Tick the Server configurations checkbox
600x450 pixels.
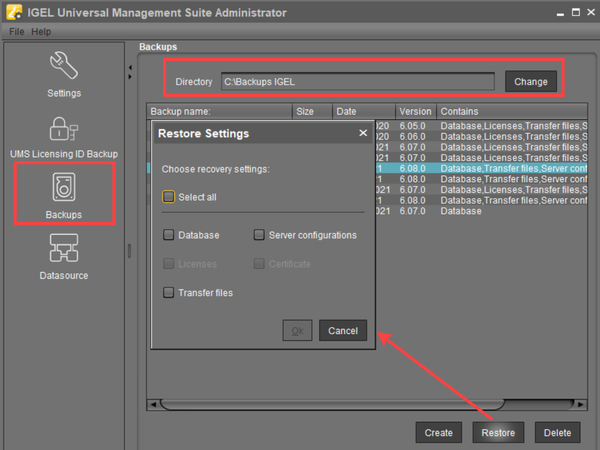[x=260, y=235]
